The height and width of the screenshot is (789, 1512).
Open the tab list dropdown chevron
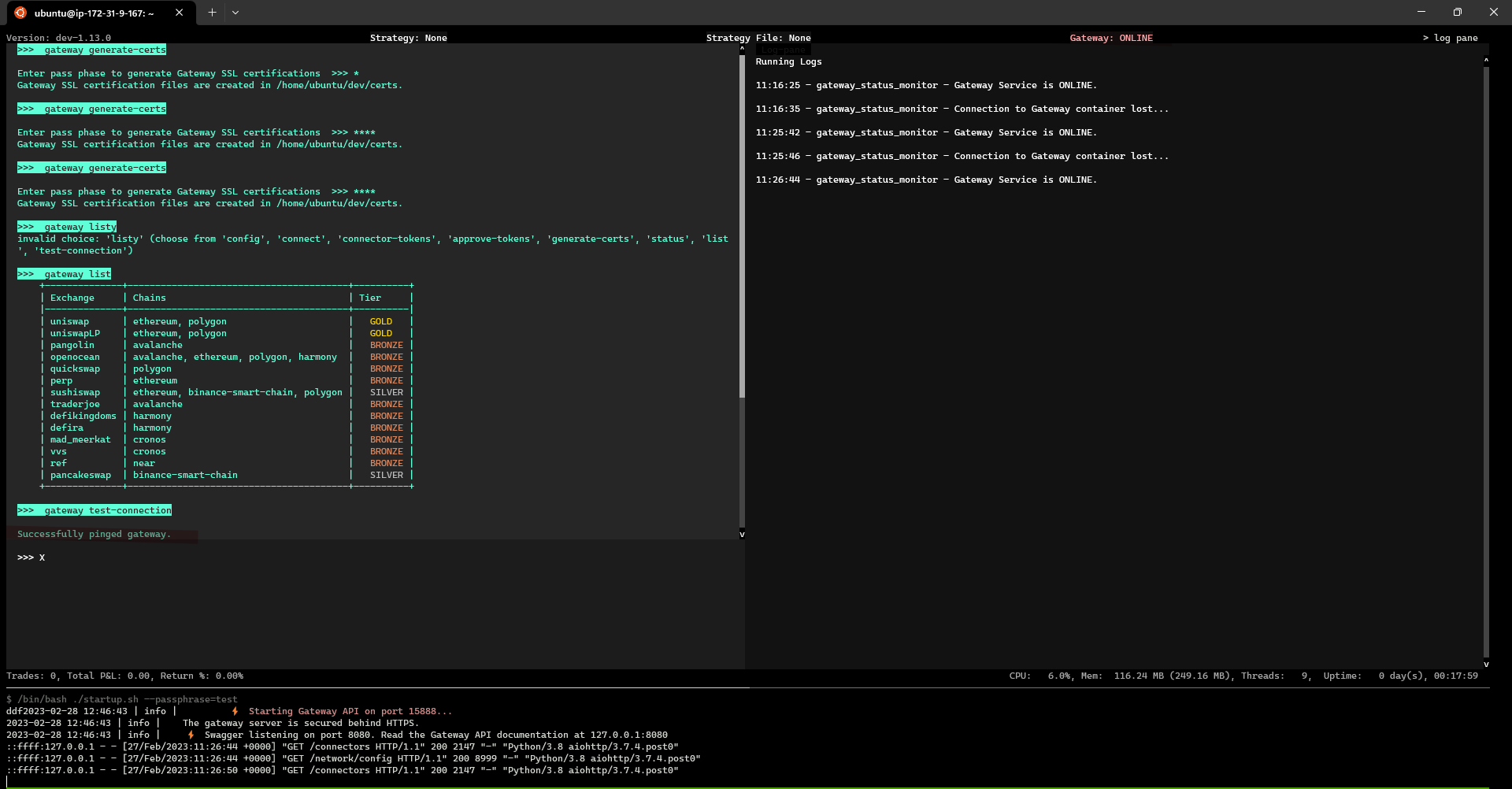pyautogui.click(x=235, y=13)
